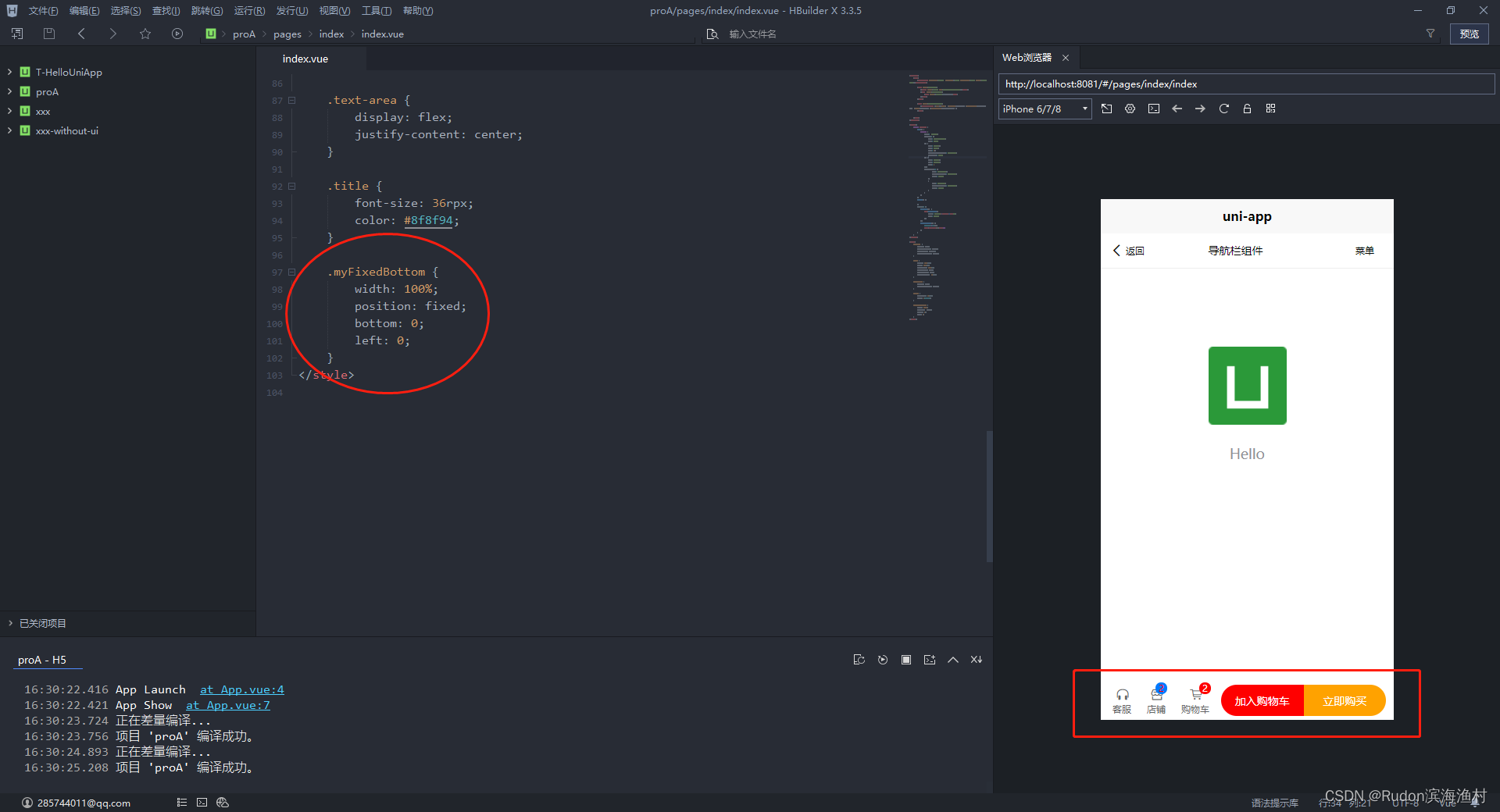Reload the web browser preview
The width and height of the screenshot is (1500, 812).
(1223, 109)
